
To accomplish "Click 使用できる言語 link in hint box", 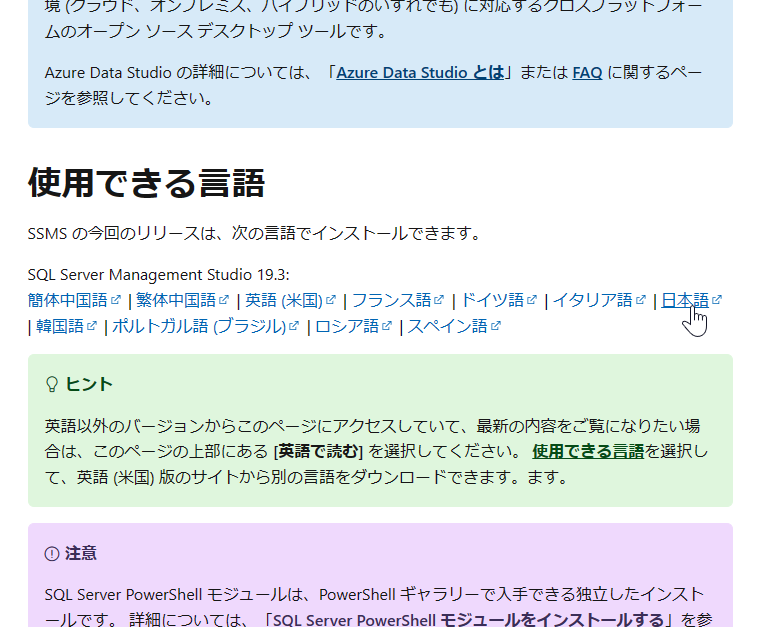I will [588, 451].
